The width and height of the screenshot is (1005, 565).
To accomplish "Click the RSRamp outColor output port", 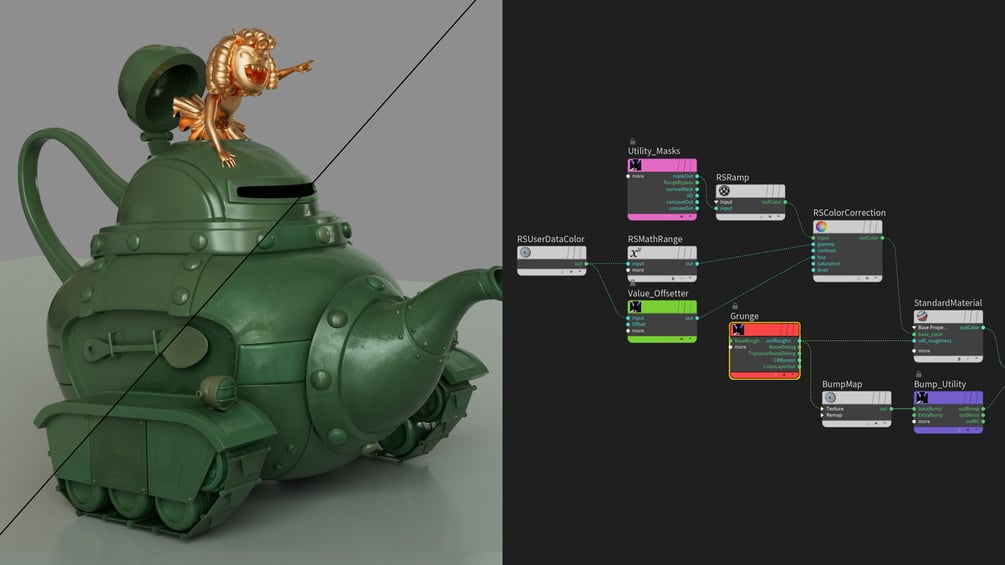I will (x=785, y=202).
